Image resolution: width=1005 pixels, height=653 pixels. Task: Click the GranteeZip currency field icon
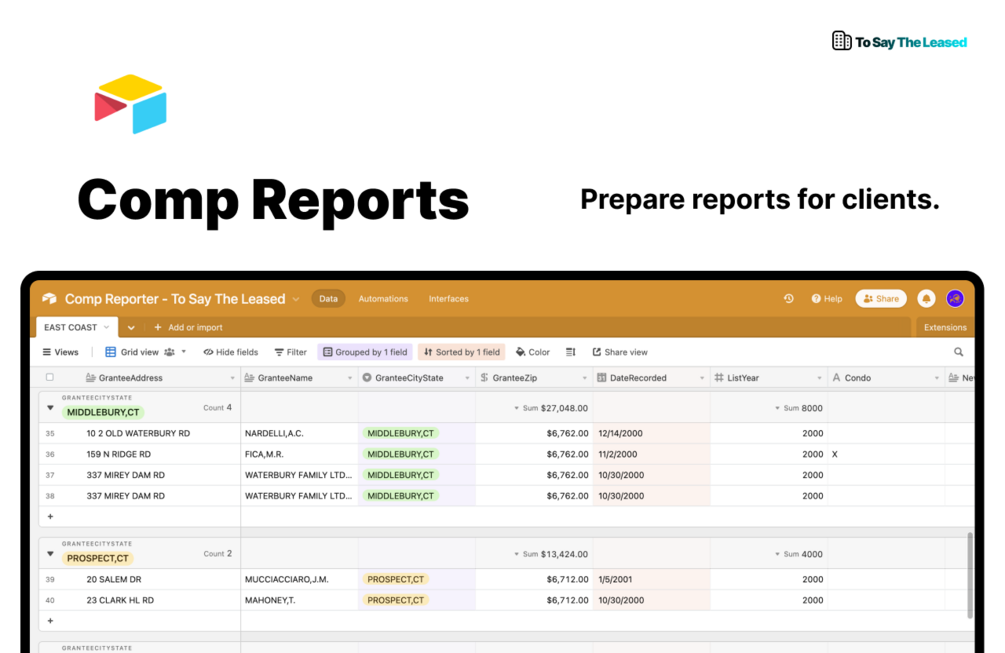pos(484,377)
